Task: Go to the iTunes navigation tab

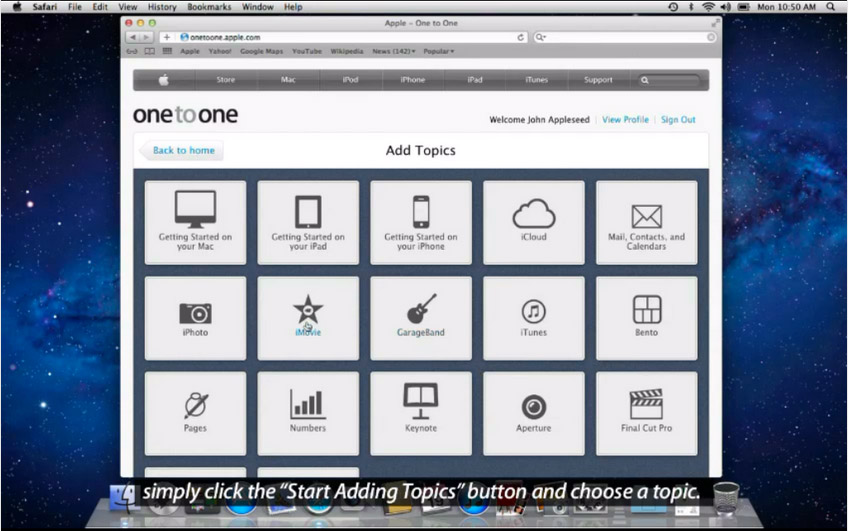Action: (537, 80)
